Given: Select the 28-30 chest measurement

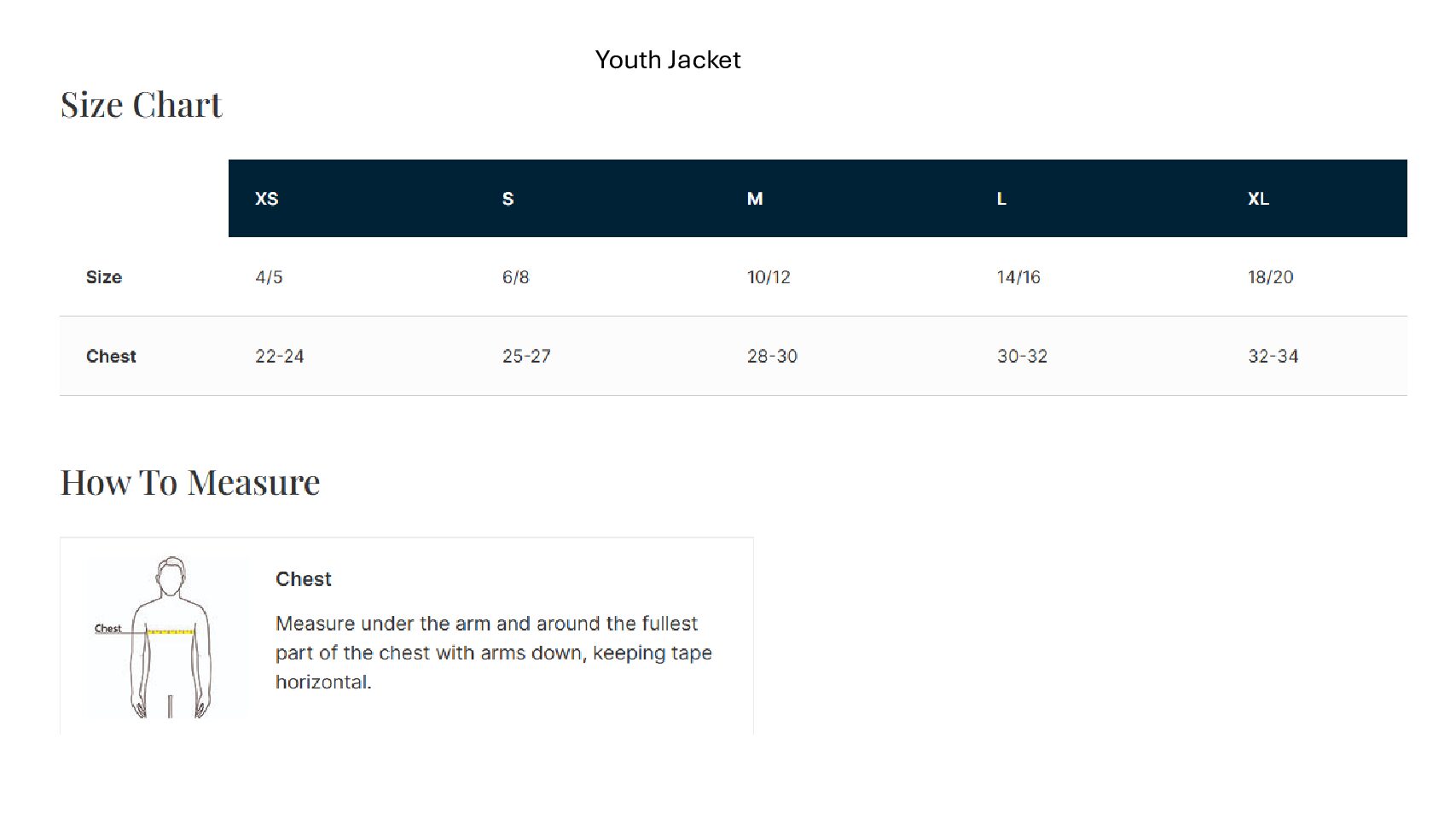Looking at the screenshot, I should pos(772,357).
